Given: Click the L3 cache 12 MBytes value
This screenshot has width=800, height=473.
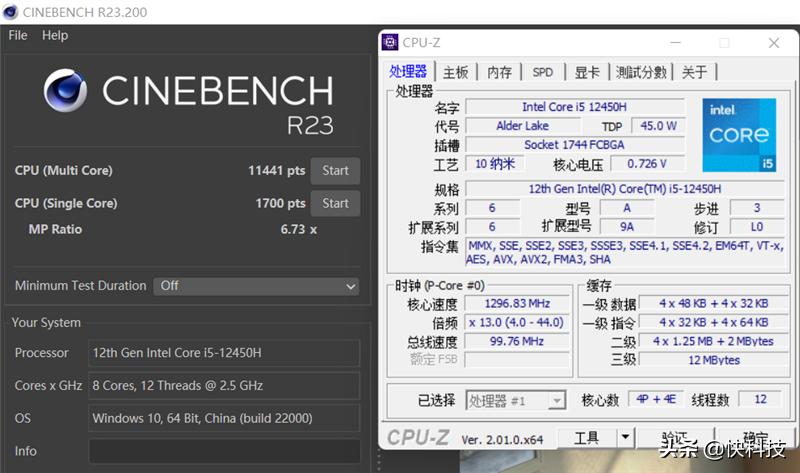Looking at the screenshot, I should [714, 360].
